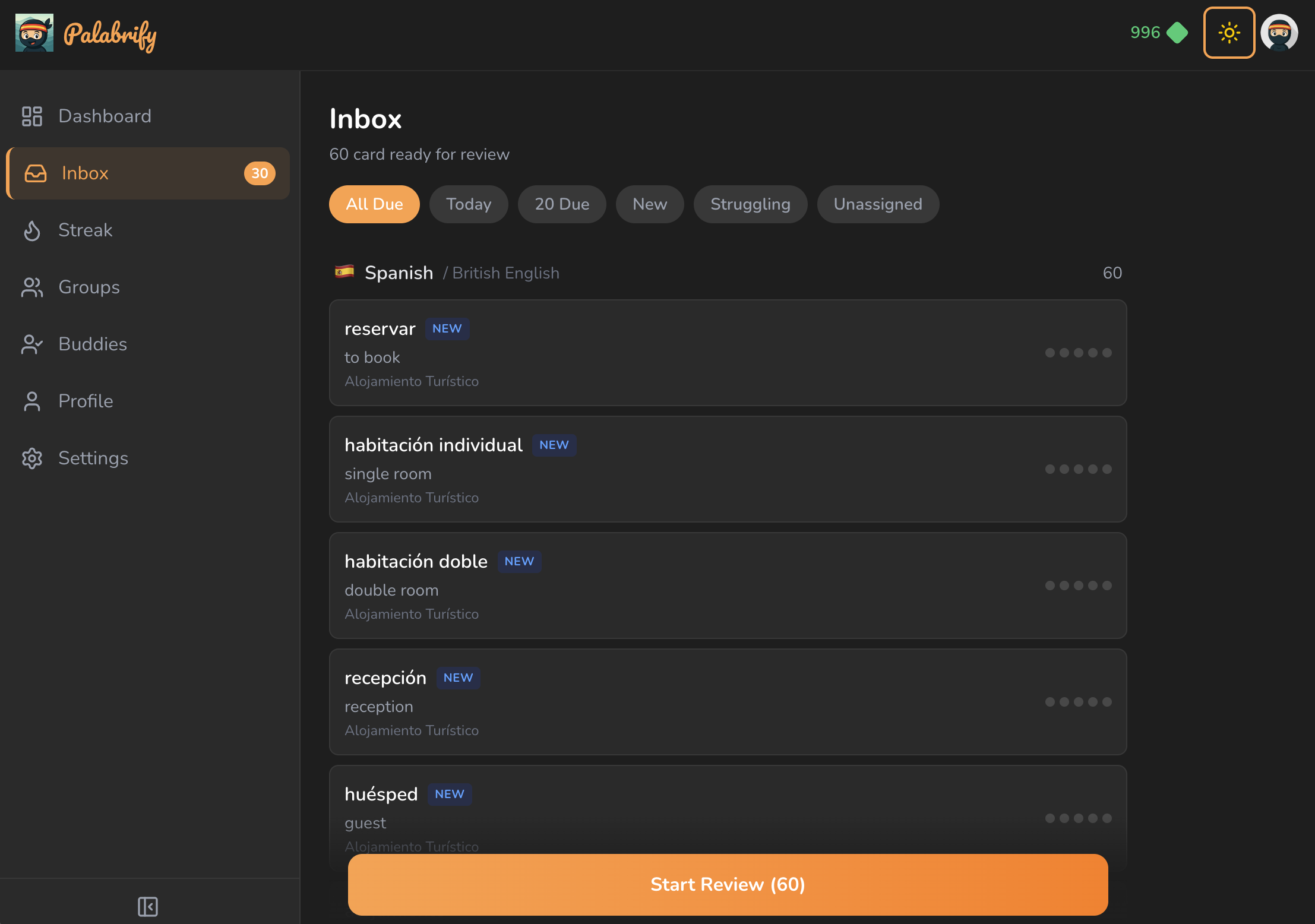1315x924 pixels.
Task: Click the Streak flame icon
Action: click(x=32, y=230)
